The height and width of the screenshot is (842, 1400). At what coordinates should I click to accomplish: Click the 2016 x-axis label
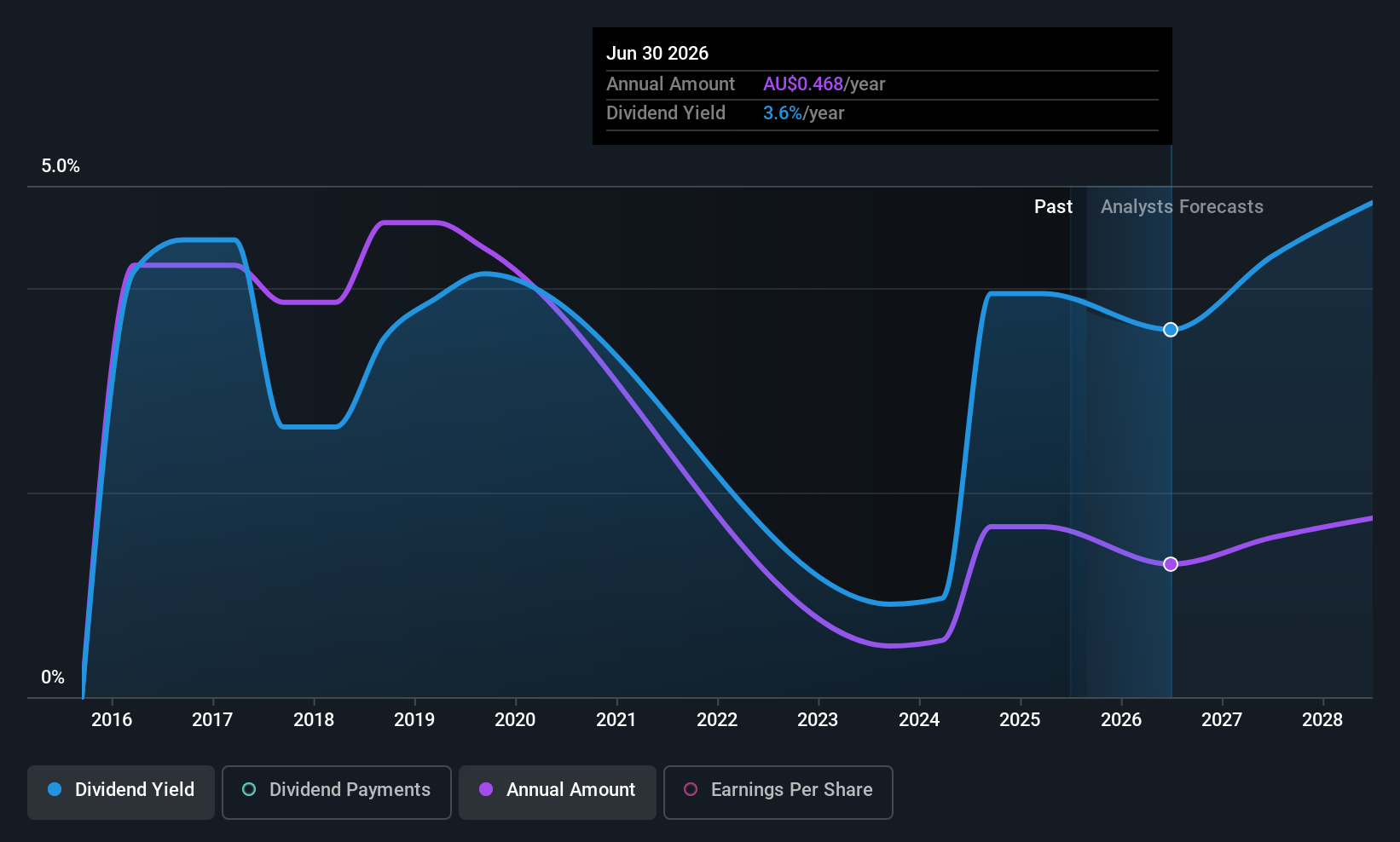coord(112,720)
